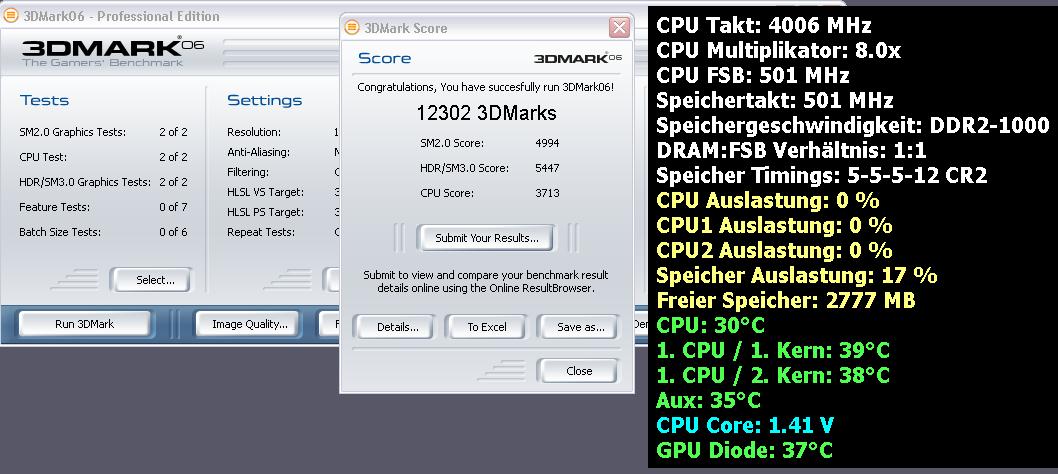Click the SM2.0 Score value 4994

point(547,143)
